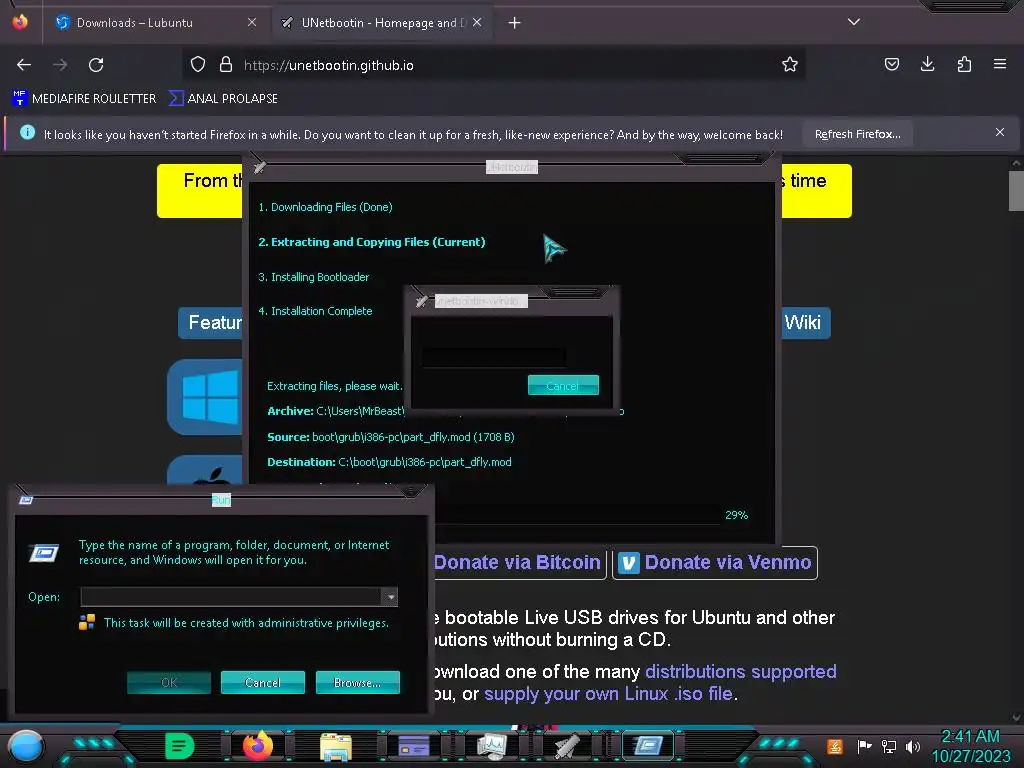Click the UNetbootin extraction progress bar
Screen dimensions: 1024x768
tap(579, 517)
